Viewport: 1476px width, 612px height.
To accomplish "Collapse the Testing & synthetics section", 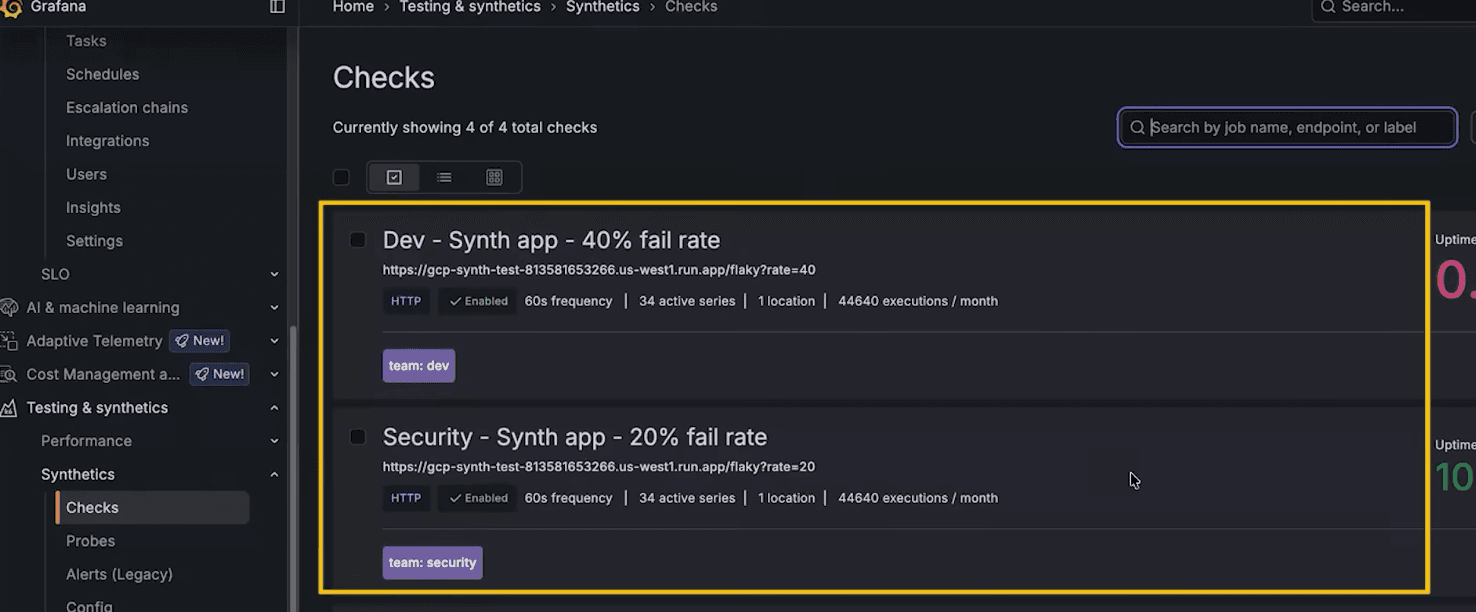I will tap(274, 407).
